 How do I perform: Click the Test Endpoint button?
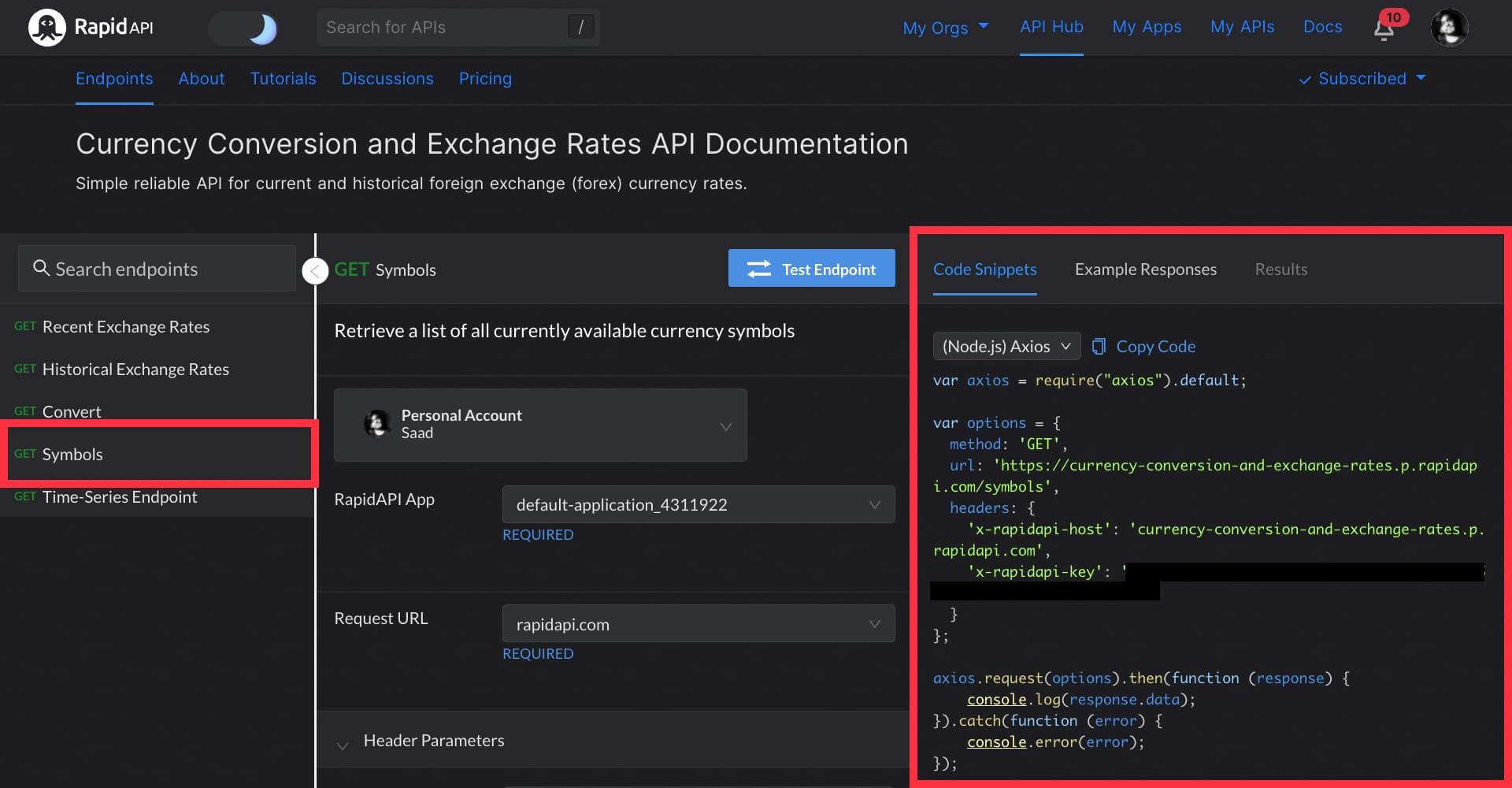point(811,269)
